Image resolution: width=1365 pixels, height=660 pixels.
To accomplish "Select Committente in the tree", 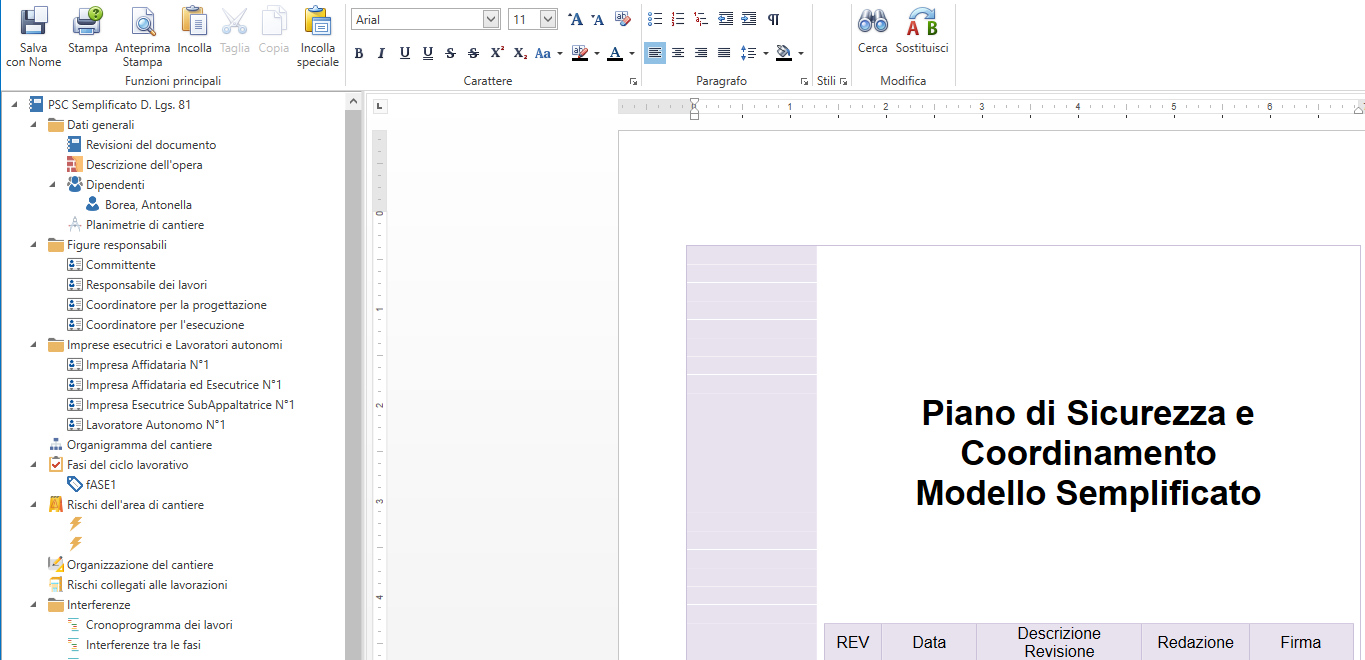I will (121, 265).
